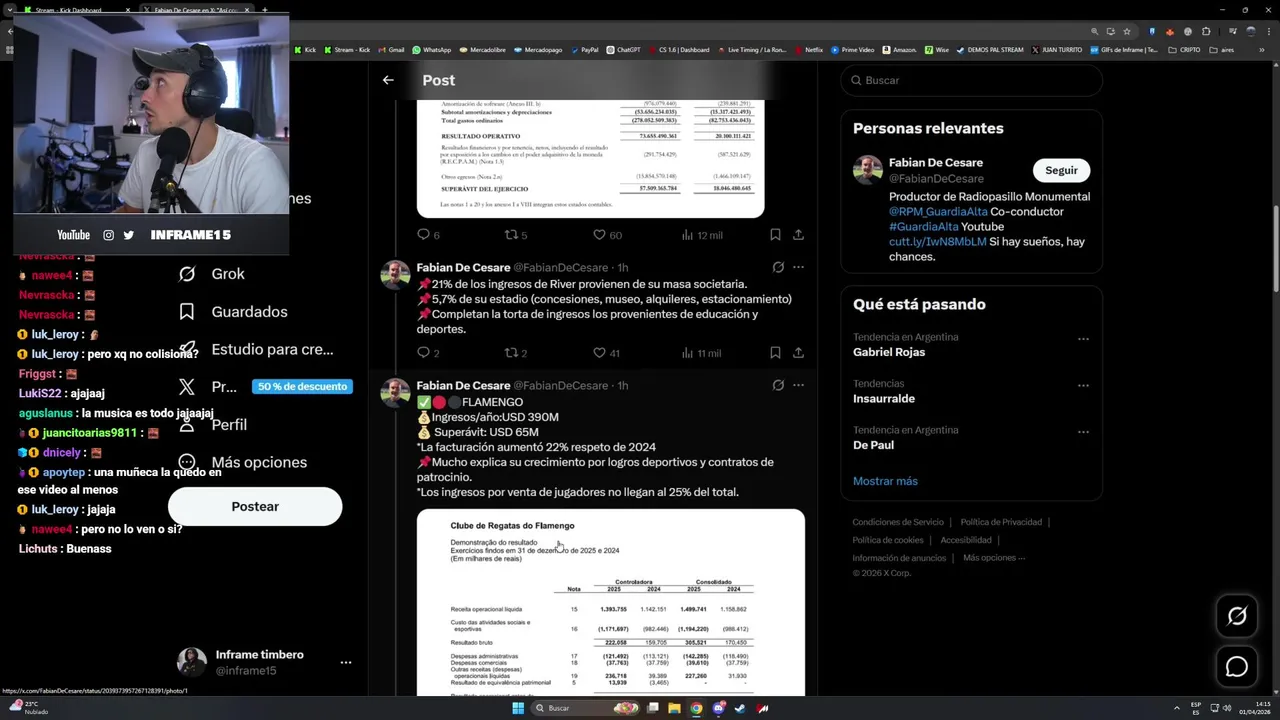Open the Kick bookmark
1280x720 pixels.
pyautogui.click(x=304, y=49)
